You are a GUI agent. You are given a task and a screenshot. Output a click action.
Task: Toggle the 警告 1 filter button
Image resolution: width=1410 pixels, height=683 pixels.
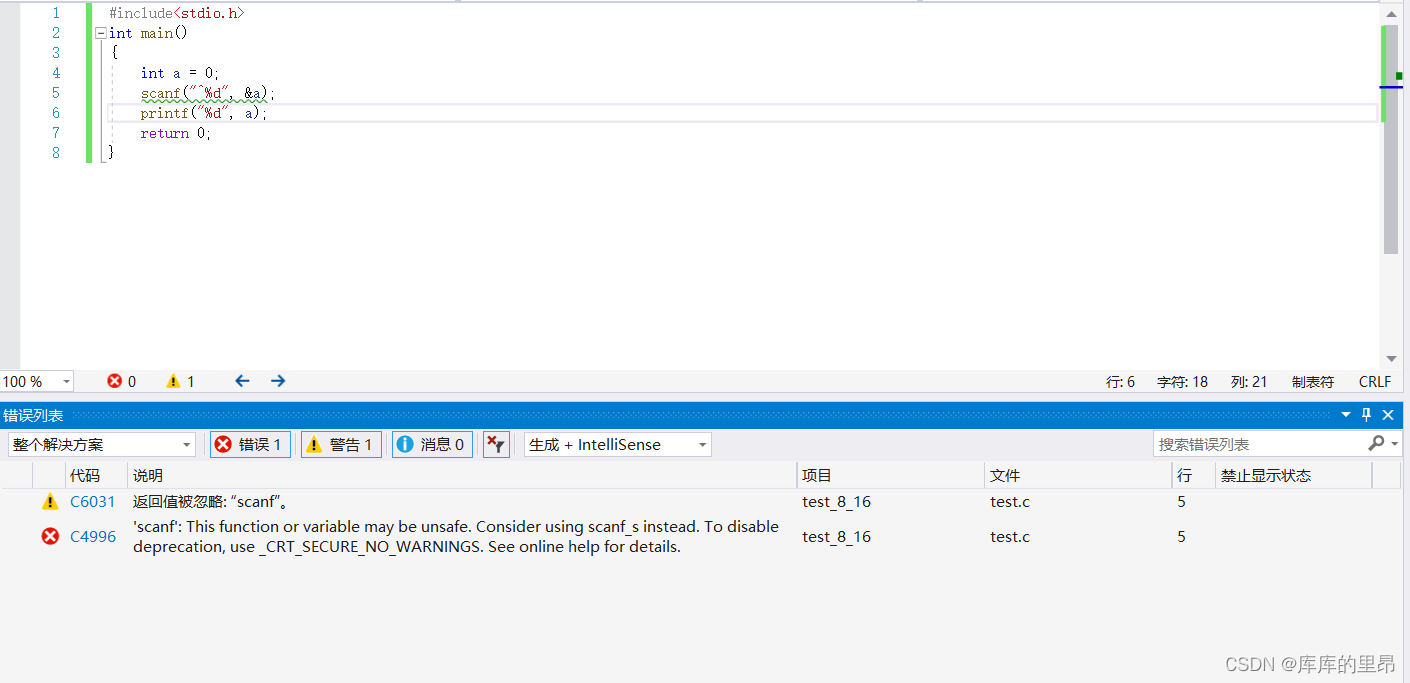click(x=341, y=444)
